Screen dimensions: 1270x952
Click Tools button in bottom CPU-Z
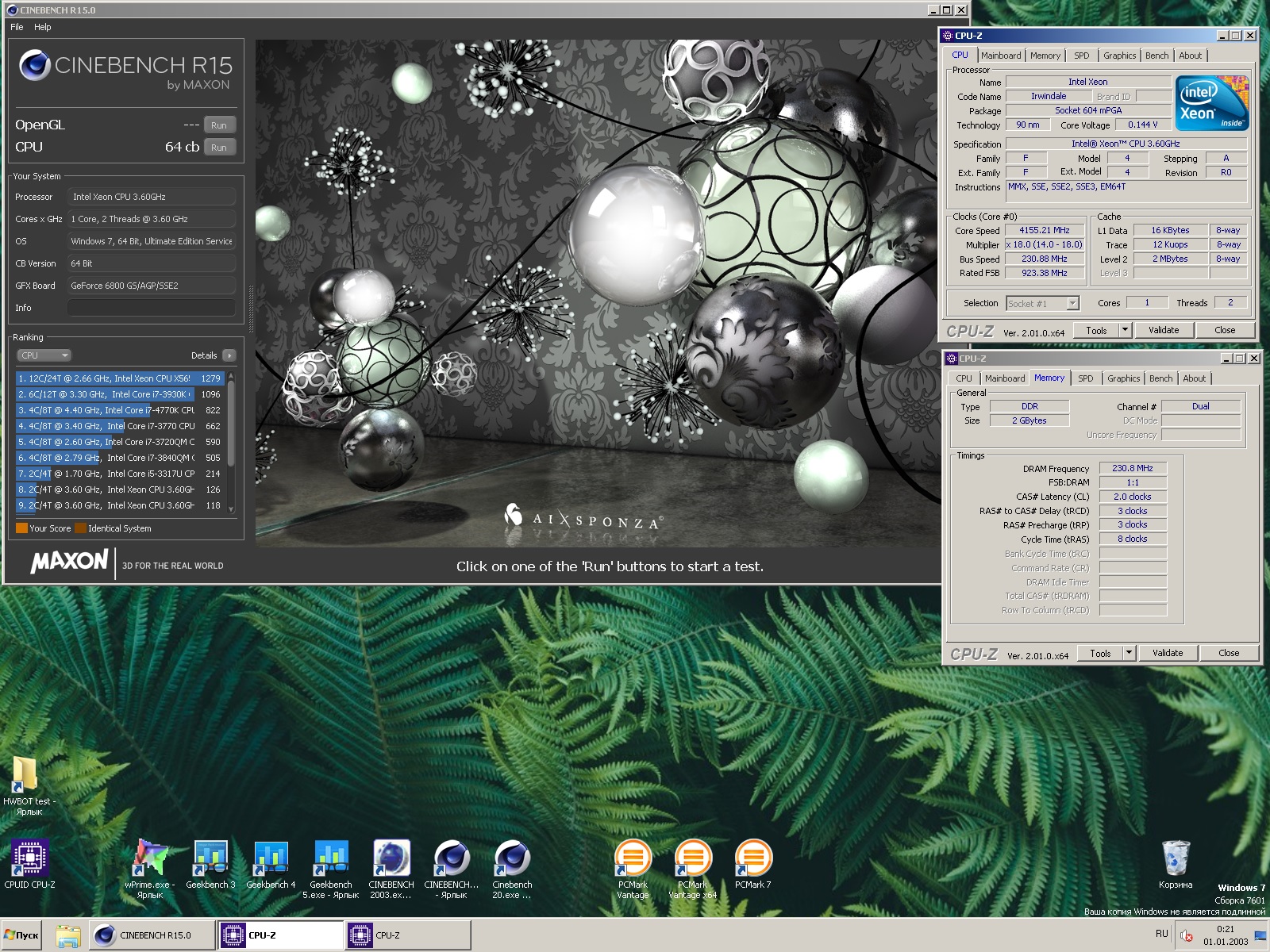[1100, 653]
